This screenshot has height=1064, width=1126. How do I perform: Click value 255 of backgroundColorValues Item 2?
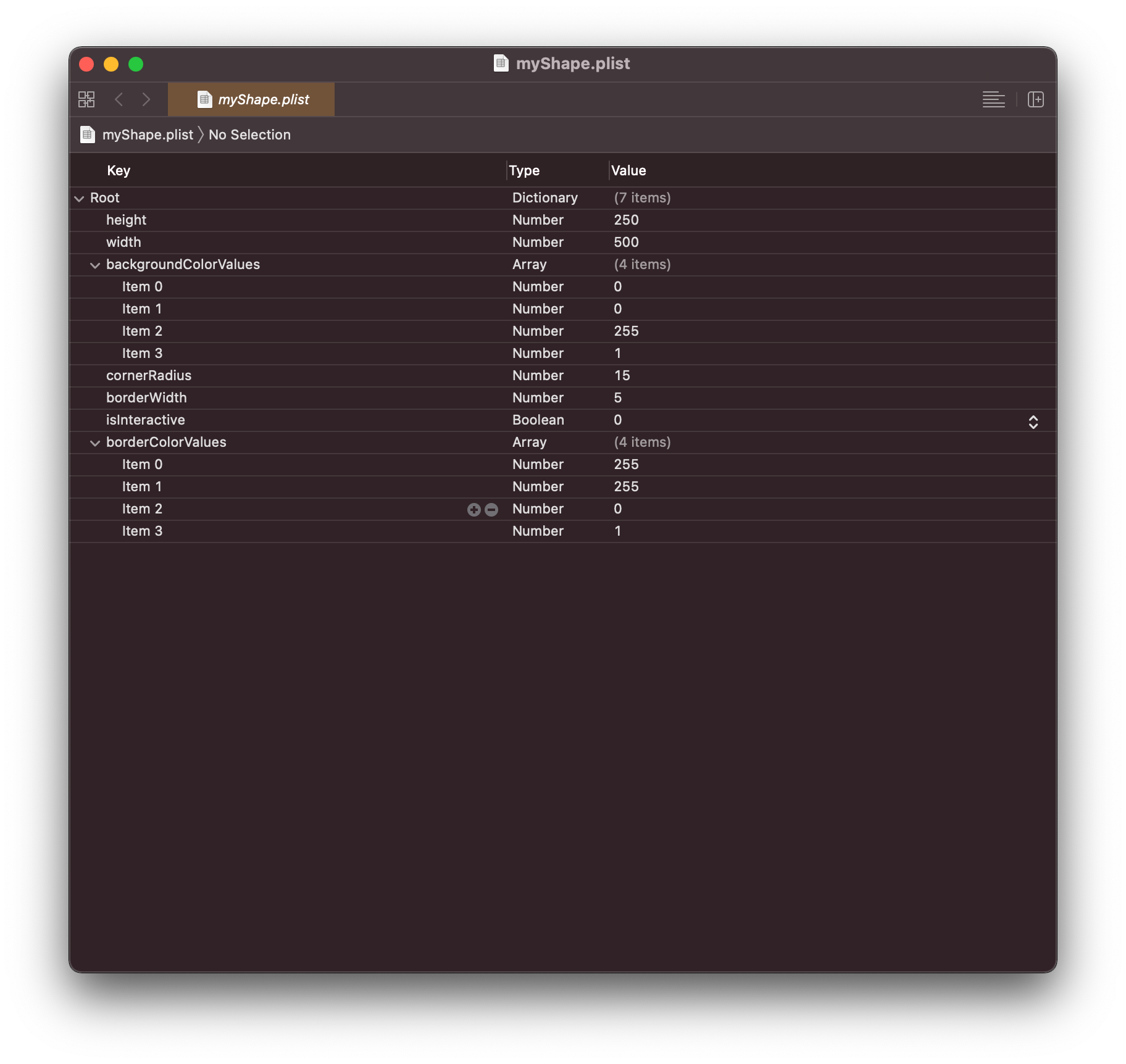pyautogui.click(x=626, y=331)
